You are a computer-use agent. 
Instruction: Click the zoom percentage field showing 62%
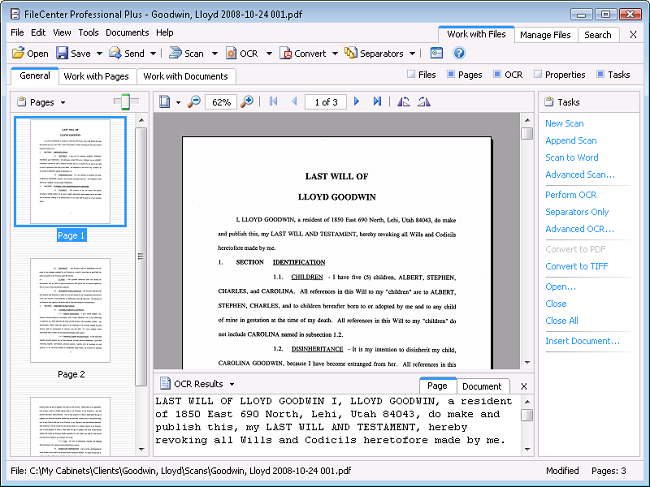(221, 102)
